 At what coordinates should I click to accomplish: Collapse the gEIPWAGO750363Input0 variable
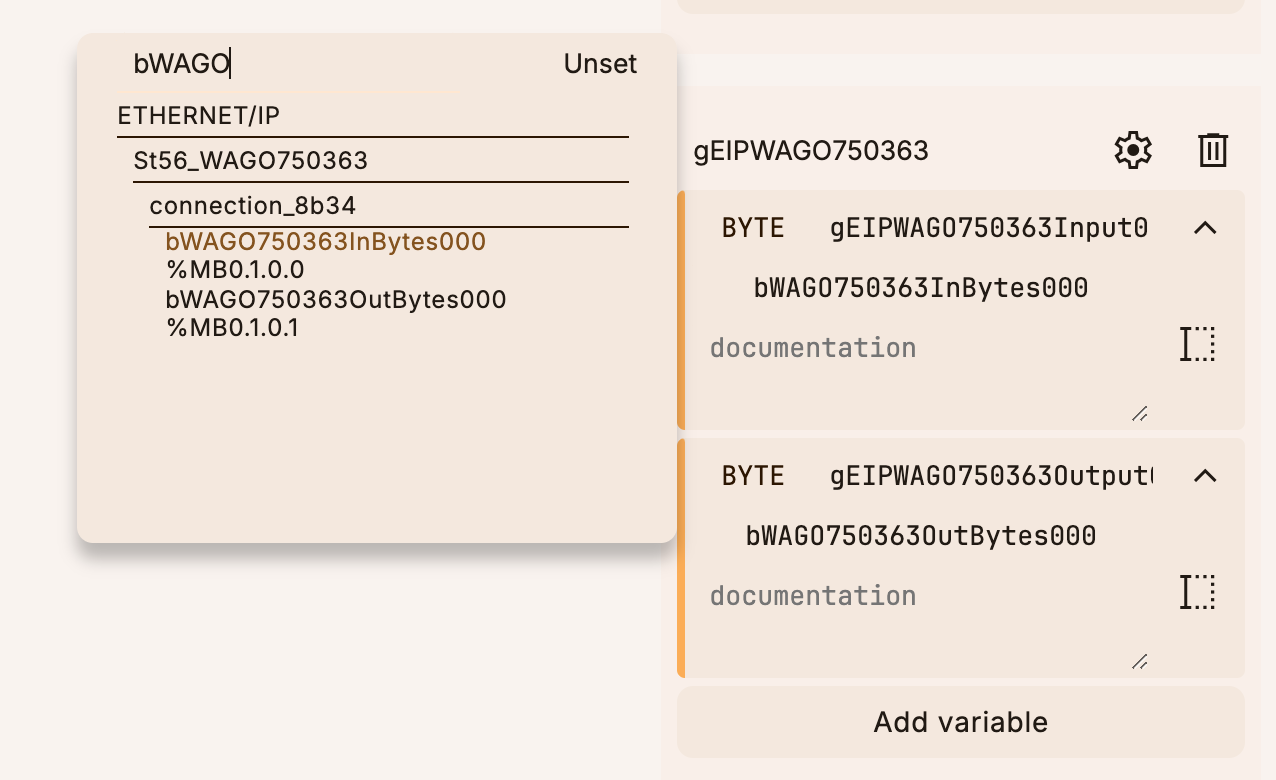1205,228
